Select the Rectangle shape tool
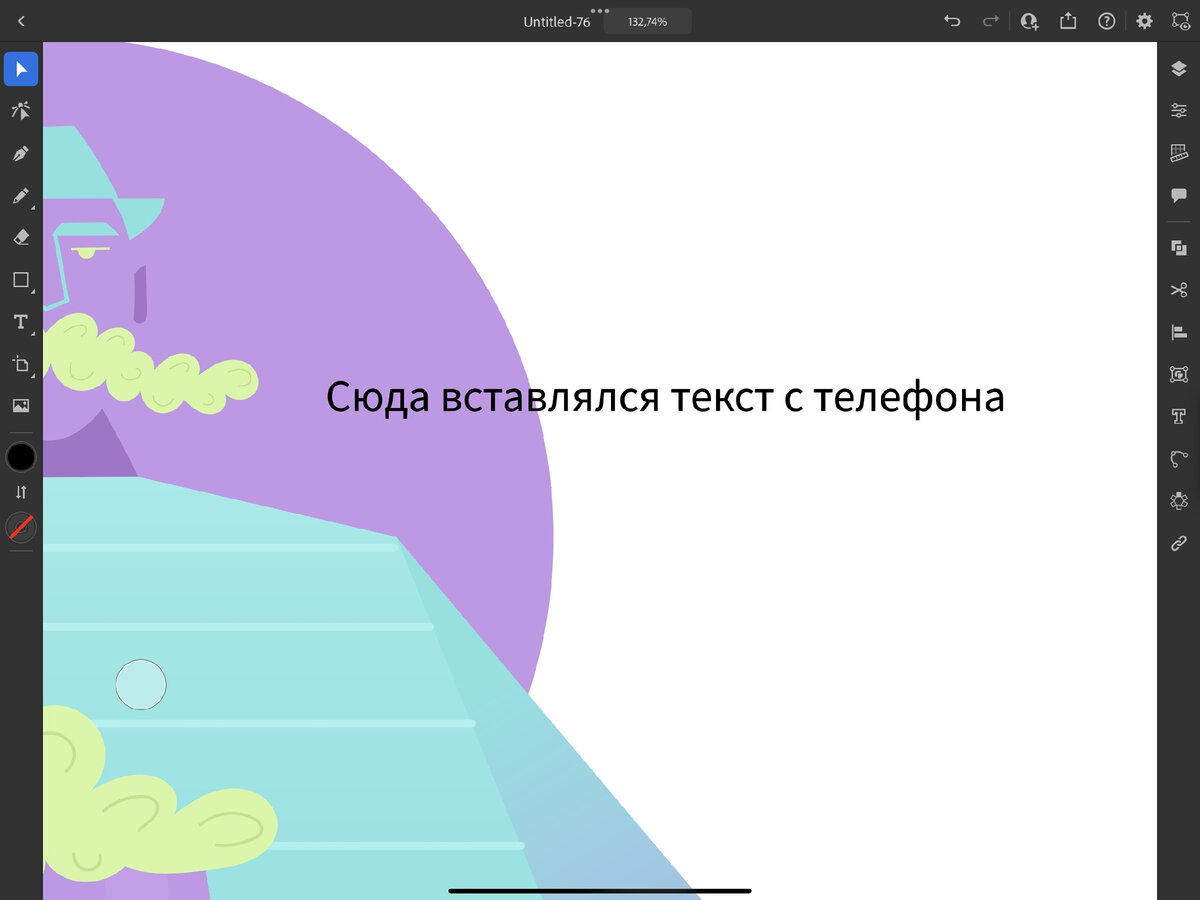The image size is (1200, 900). click(x=21, y=280)
